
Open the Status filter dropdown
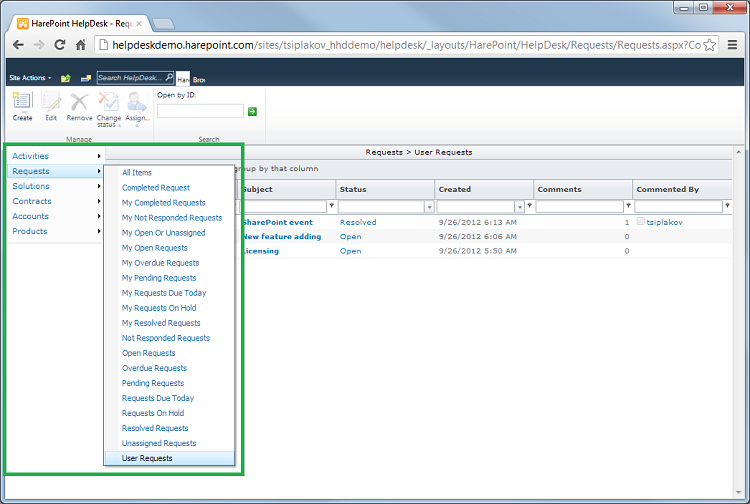[429, 207]
